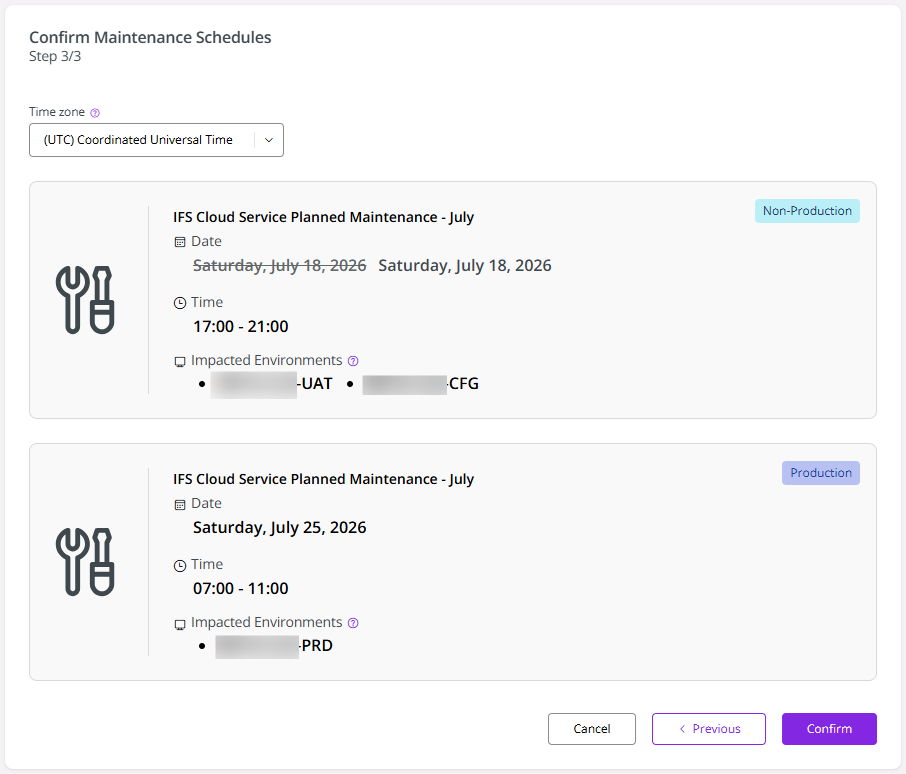Click the -CFG environment entry
Screen dimensions: 906x774
(421, 384)
